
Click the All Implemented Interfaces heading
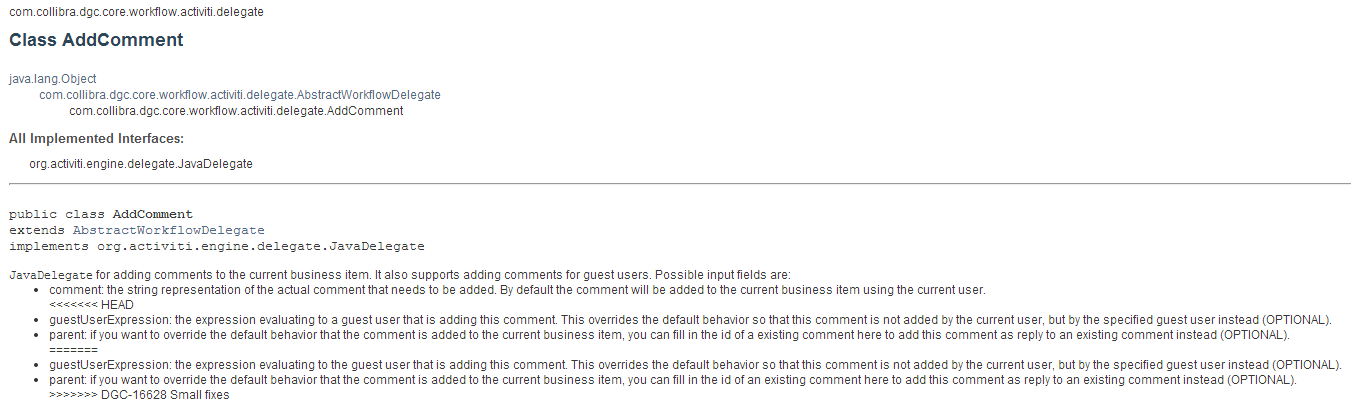click(96, 138)
